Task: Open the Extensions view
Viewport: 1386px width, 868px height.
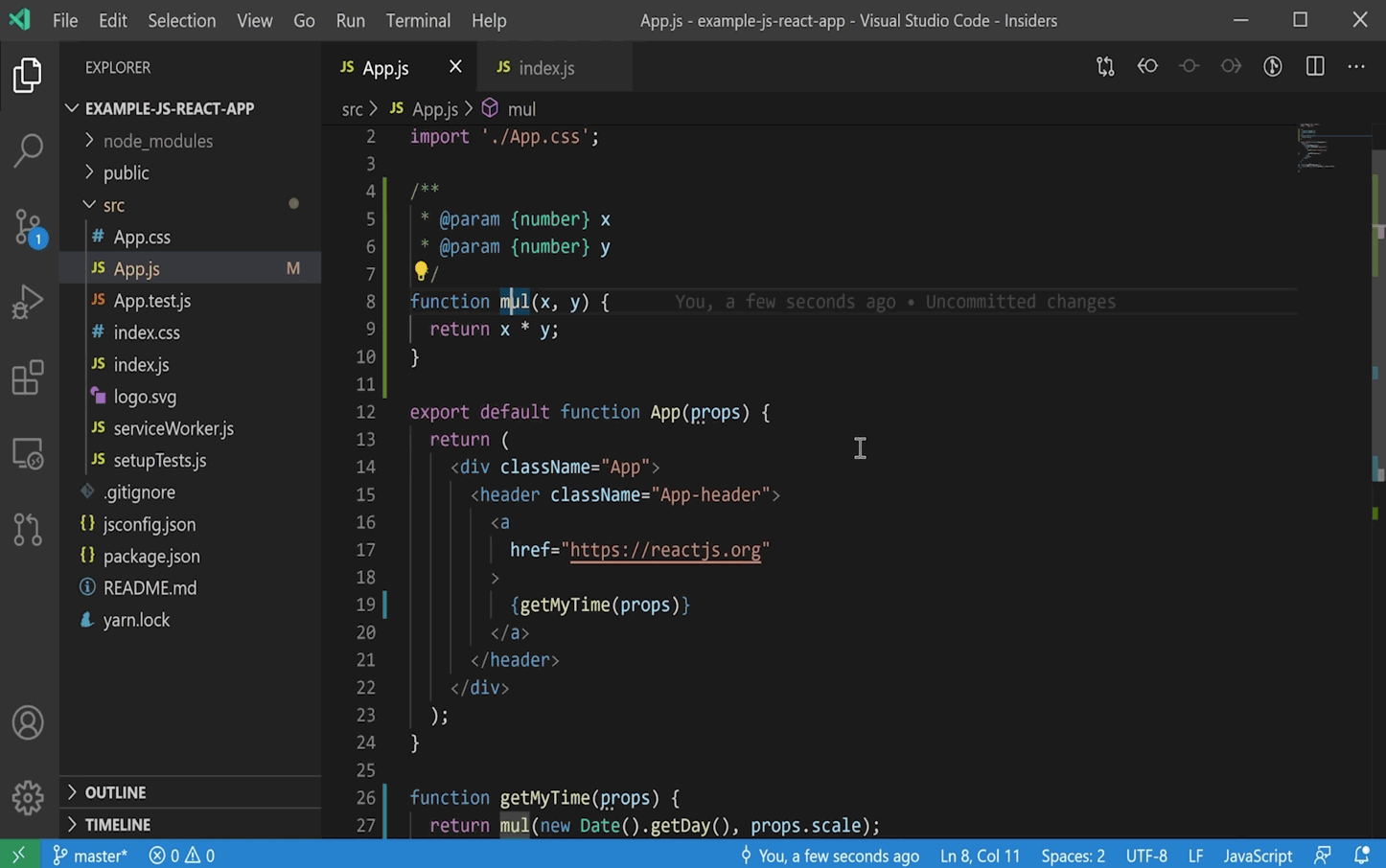Action: pos(28,377)
